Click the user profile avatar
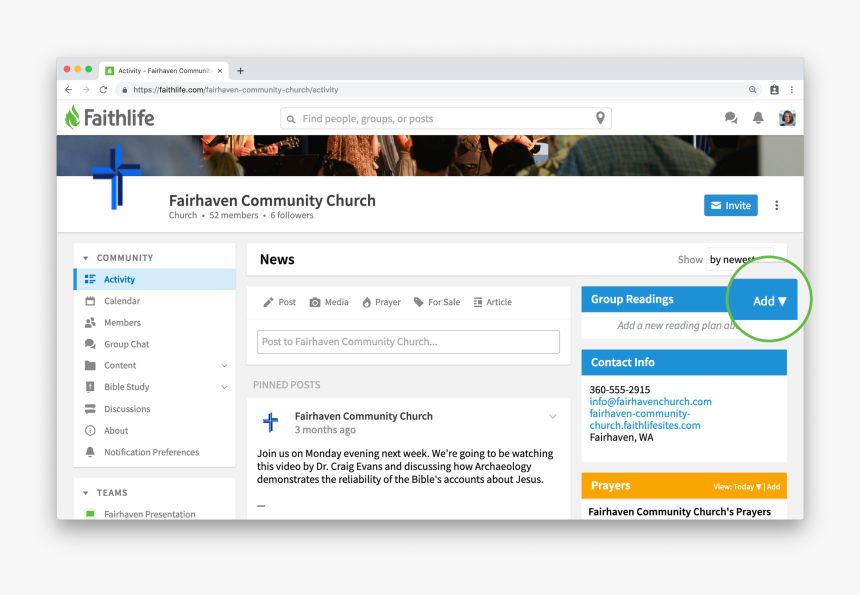860x595 pixels. (x=787, y=118)
